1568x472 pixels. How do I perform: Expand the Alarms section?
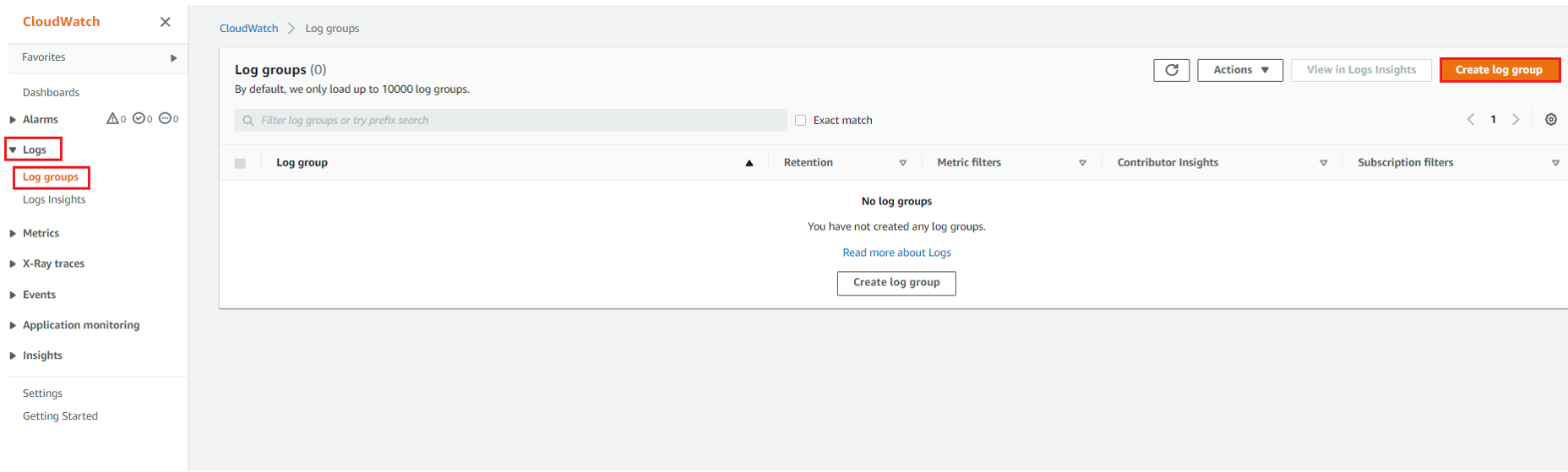(x=13, y=120)
